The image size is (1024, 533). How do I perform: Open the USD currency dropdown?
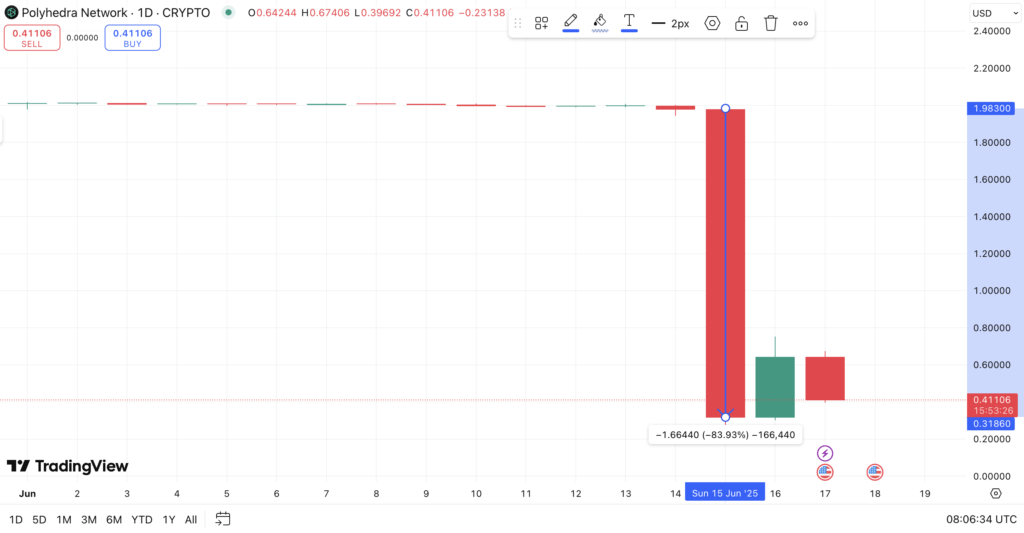pos(995,13)
